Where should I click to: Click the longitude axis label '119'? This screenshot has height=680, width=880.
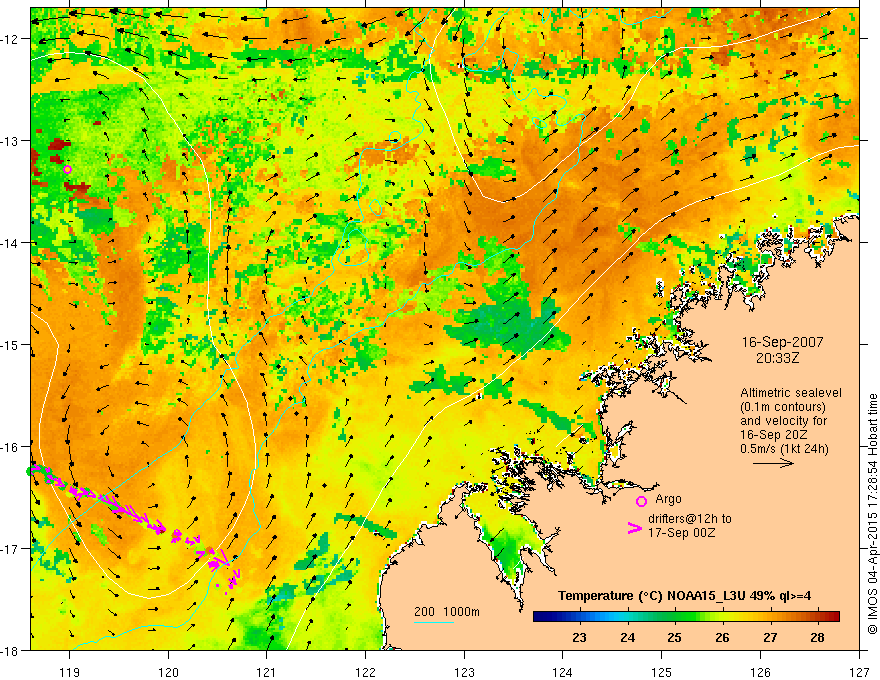pyautogui.click(x=70, y=672)
